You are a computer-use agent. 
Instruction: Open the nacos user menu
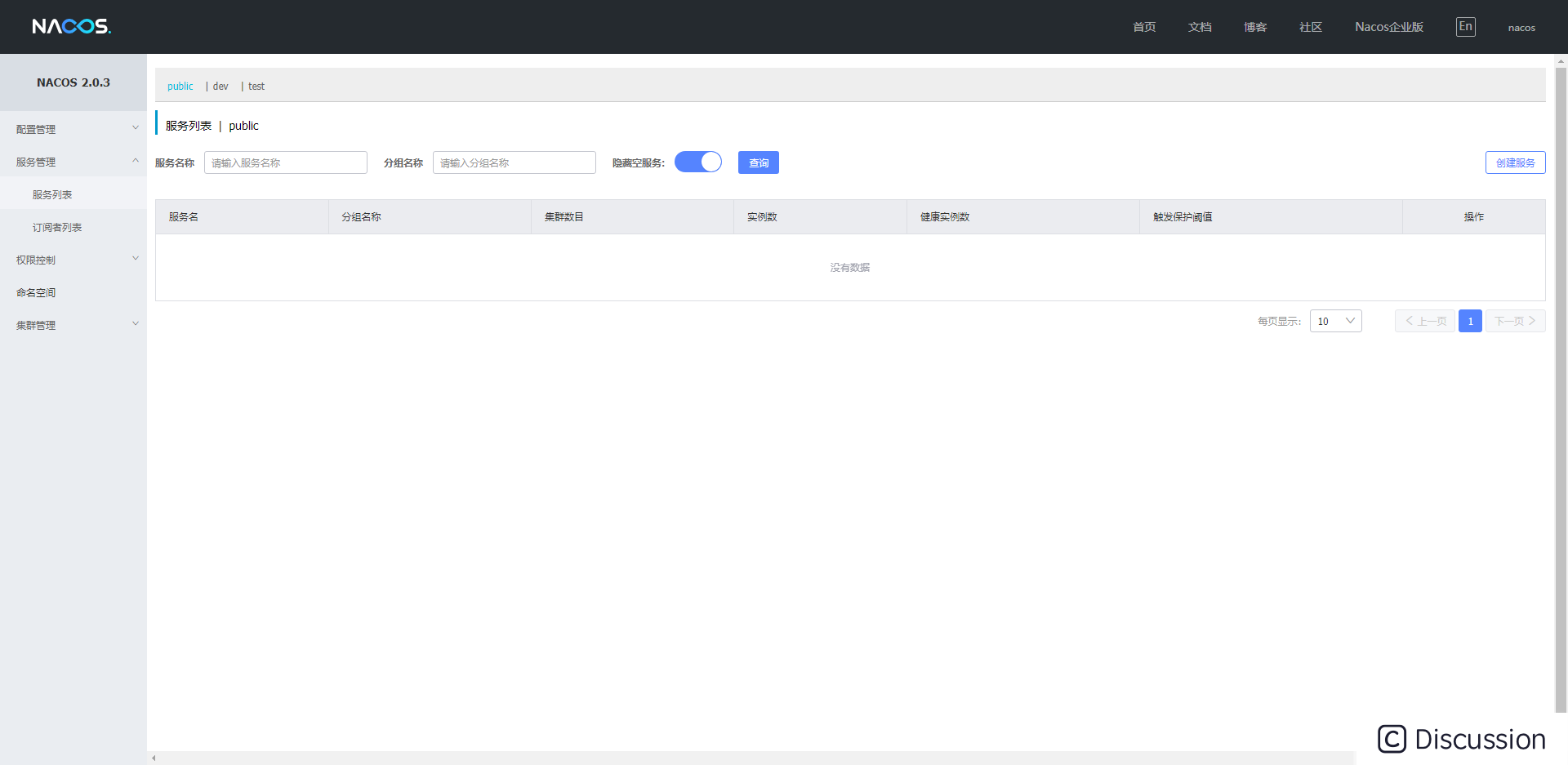pos(1521,27)
